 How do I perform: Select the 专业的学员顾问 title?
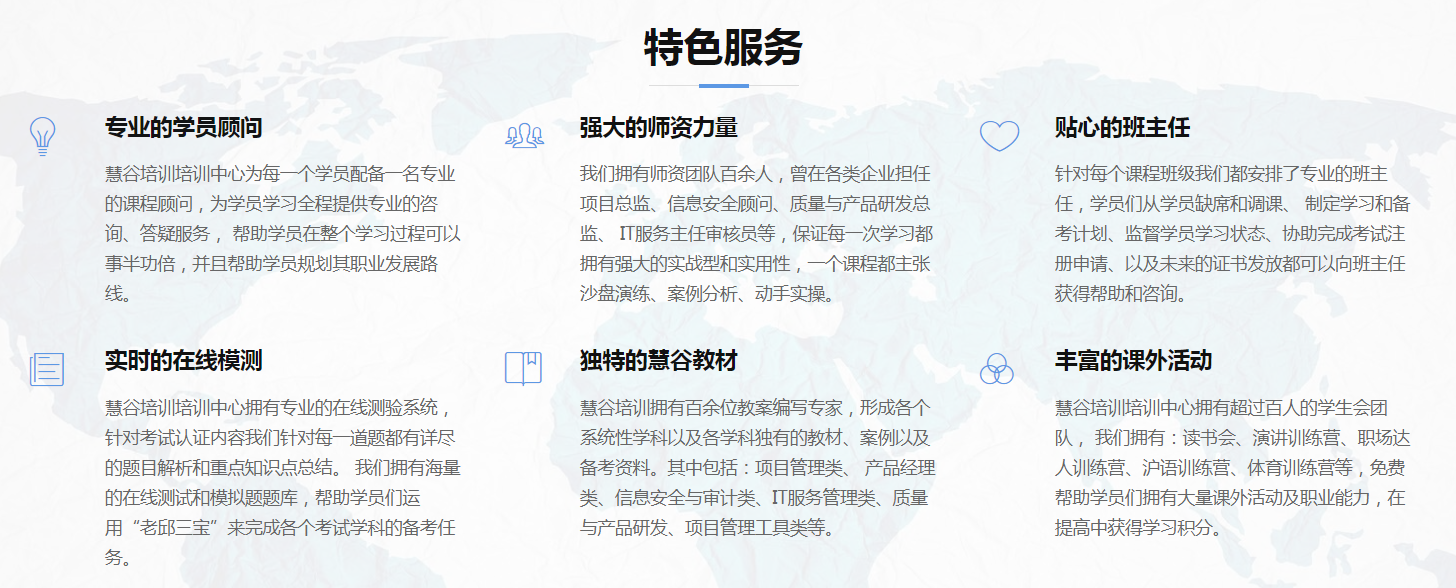click(x=184, y=128)
